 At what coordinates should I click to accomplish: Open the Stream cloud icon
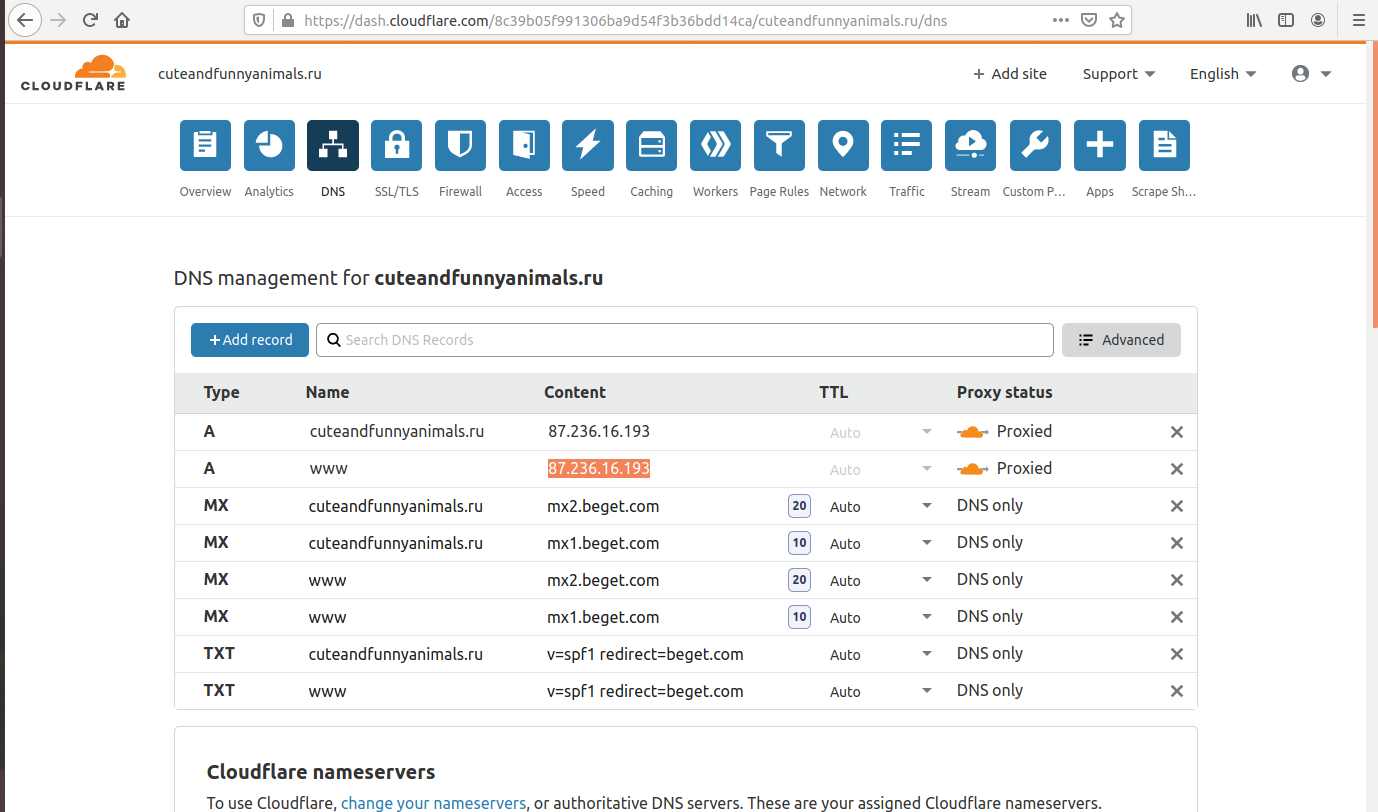(970, 146)
